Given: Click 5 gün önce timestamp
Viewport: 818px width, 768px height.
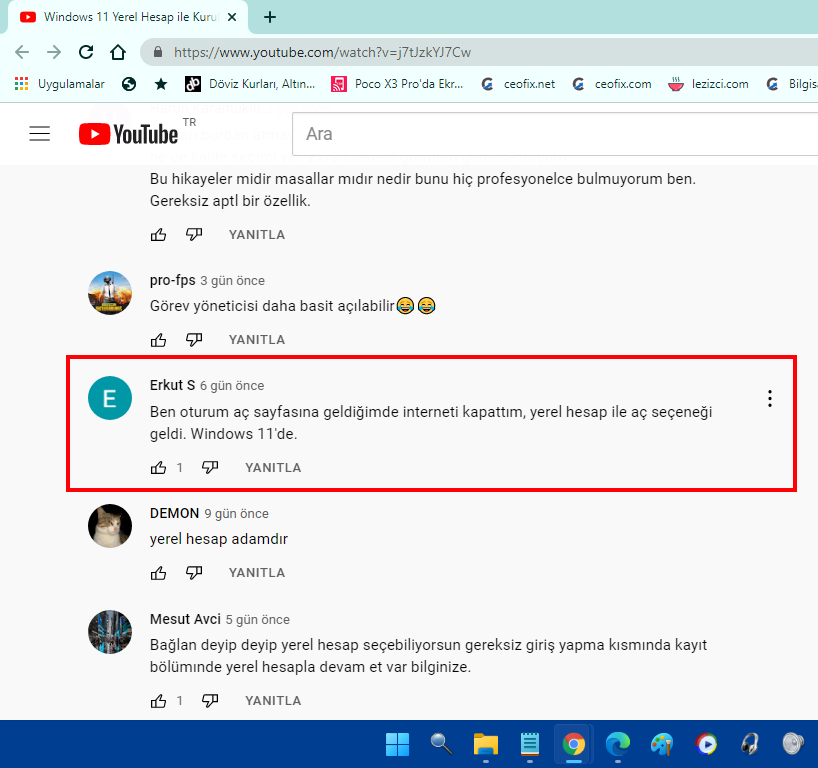Looking at the screenshot, I should (258, 620).
